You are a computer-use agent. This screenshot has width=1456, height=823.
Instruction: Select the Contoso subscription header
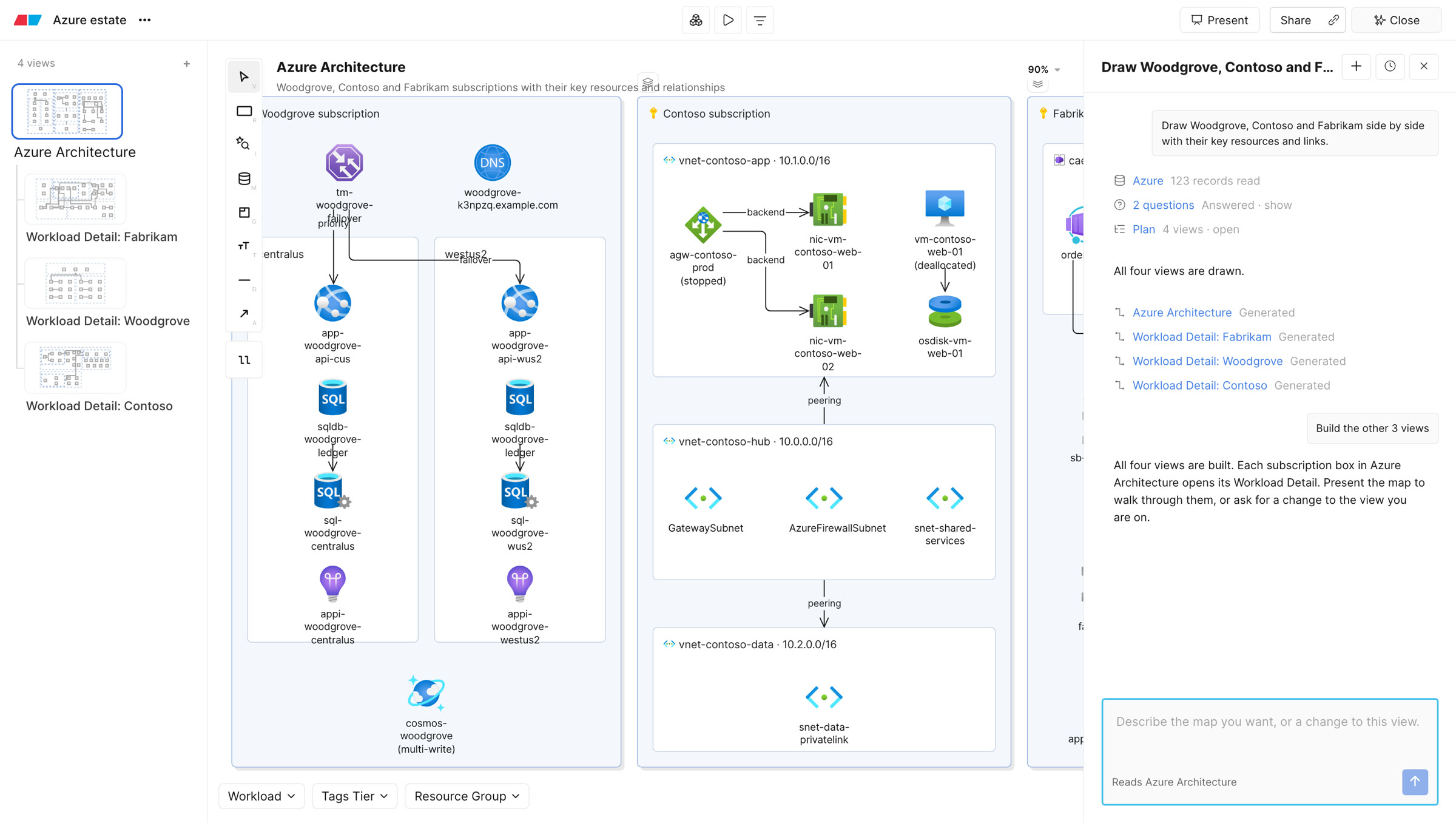716,113
